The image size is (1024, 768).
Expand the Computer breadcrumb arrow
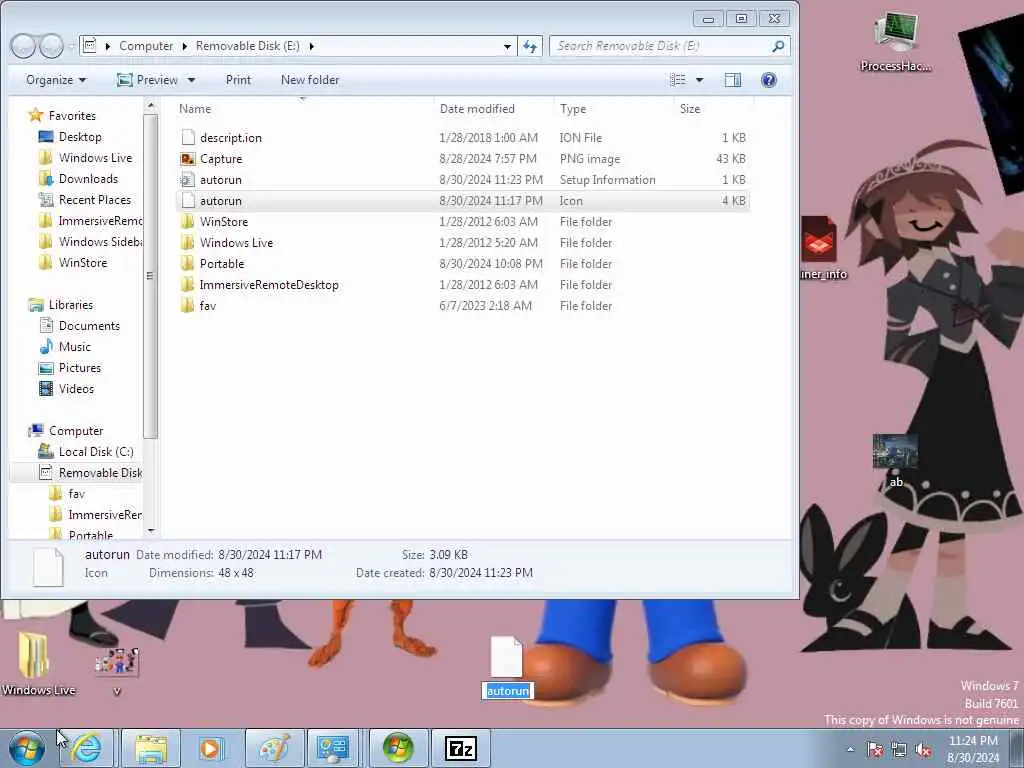(x=185, y=46)
